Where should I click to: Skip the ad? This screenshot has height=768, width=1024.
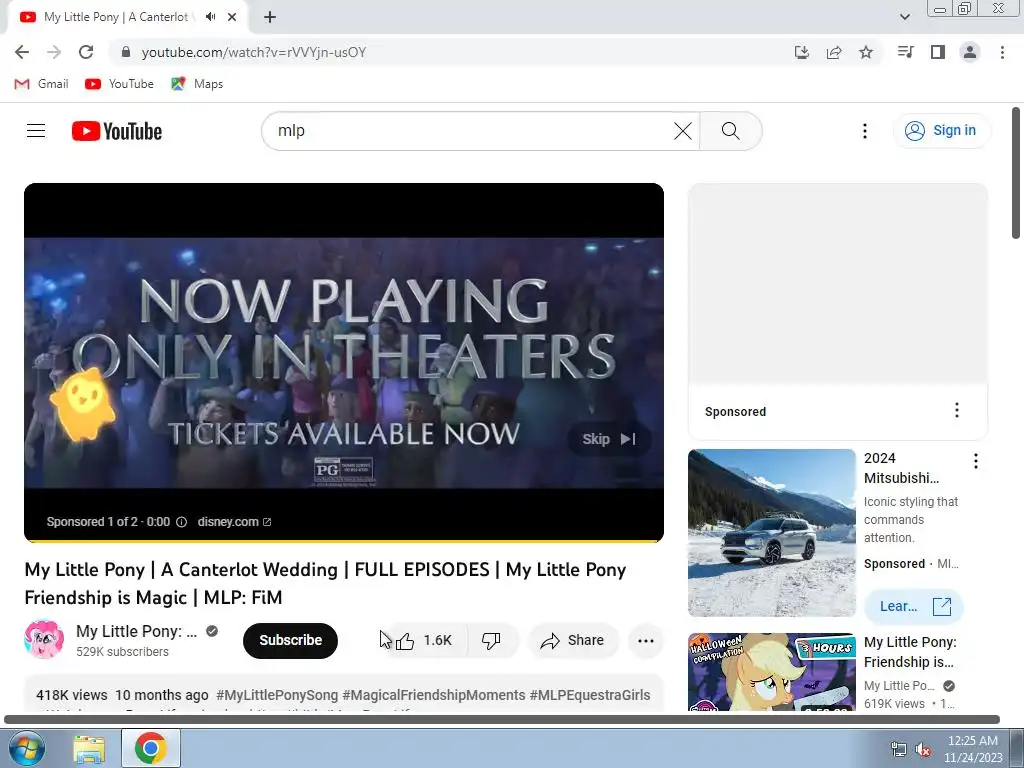(609, 439)
